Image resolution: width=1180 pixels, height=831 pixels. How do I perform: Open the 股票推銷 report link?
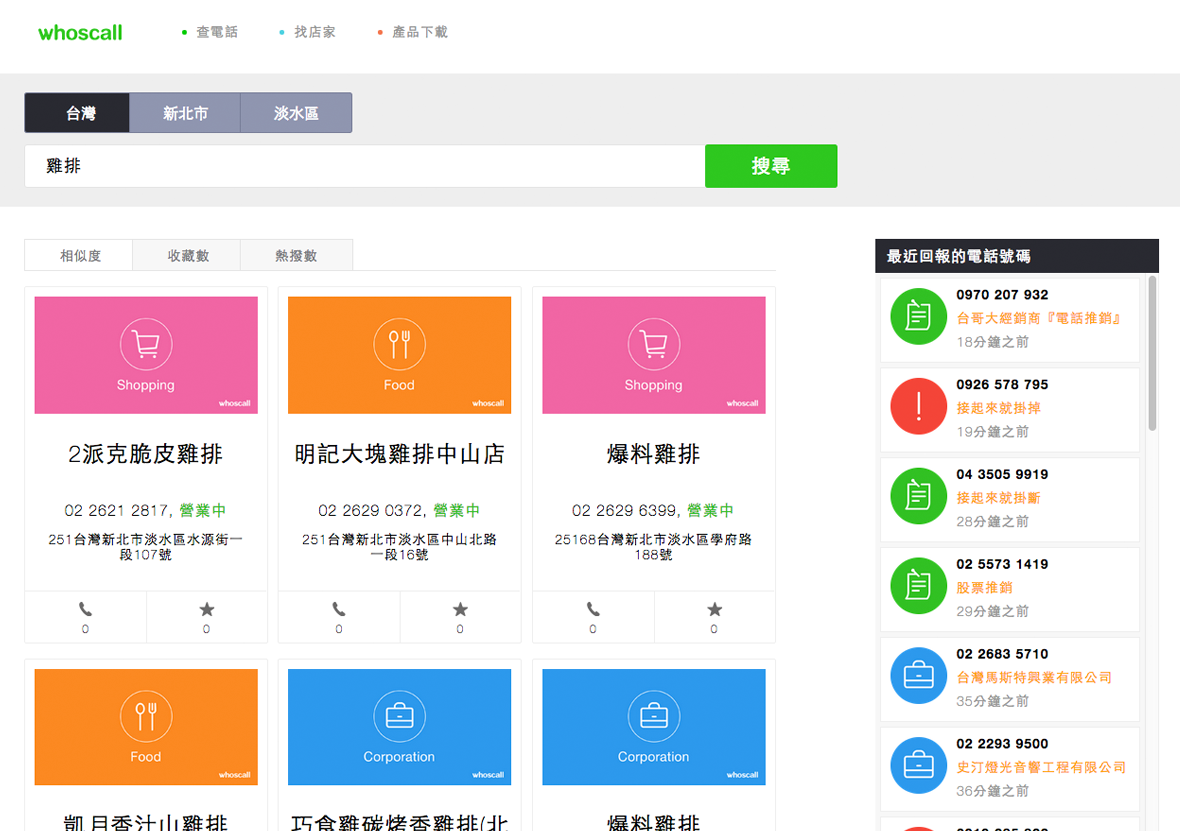[984, 588]
